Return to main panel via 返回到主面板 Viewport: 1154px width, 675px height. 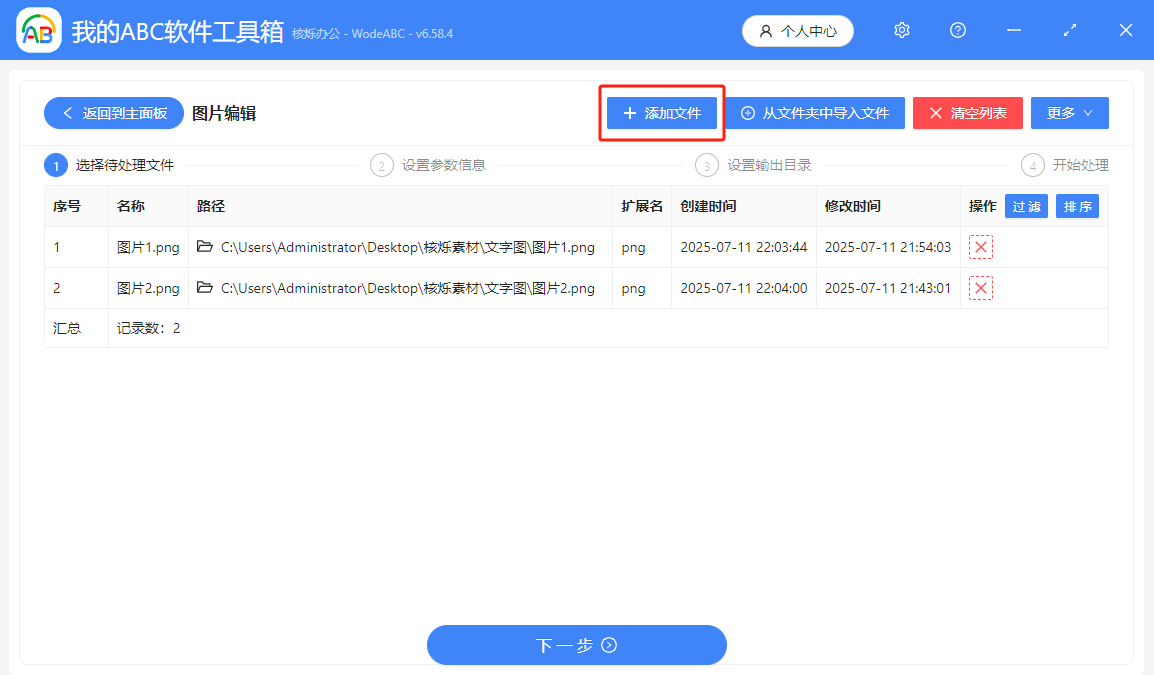(x=113, y=112)
